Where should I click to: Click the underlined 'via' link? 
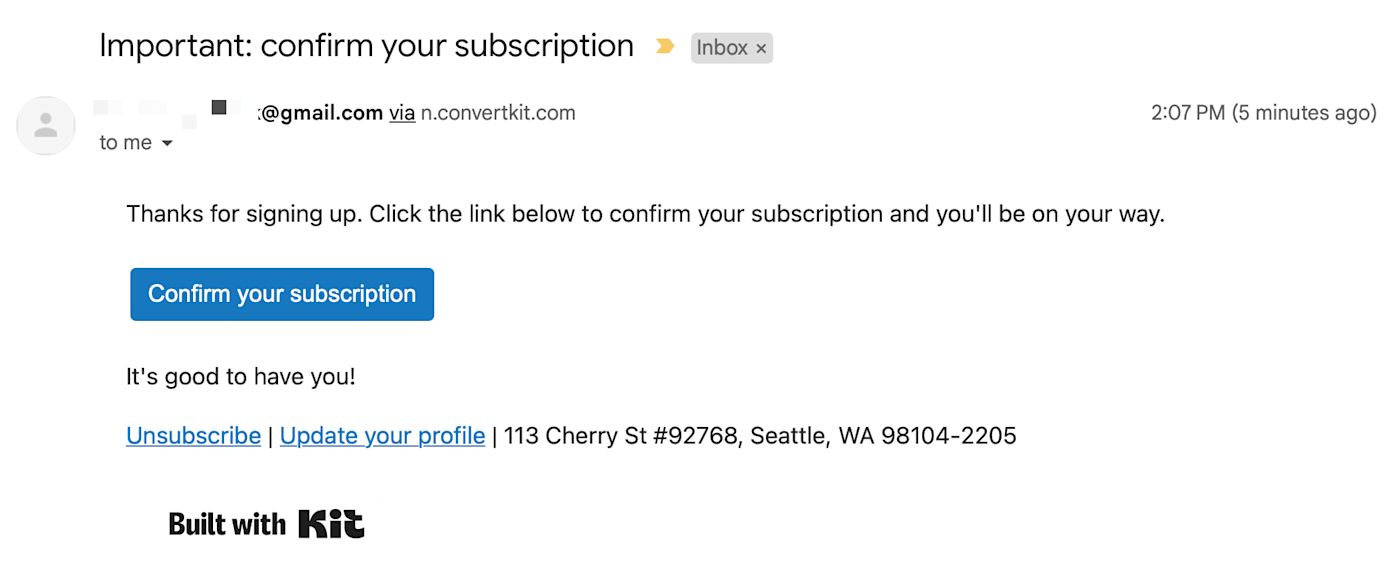pyautogui.click(x=402, y=113)
